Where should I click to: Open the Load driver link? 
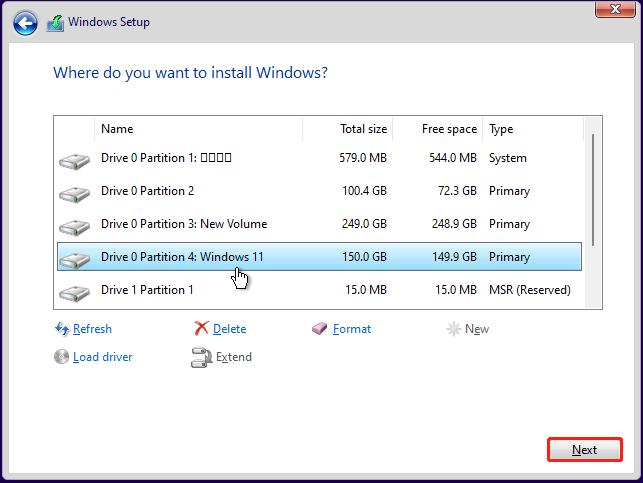click(x=103, y=357)
